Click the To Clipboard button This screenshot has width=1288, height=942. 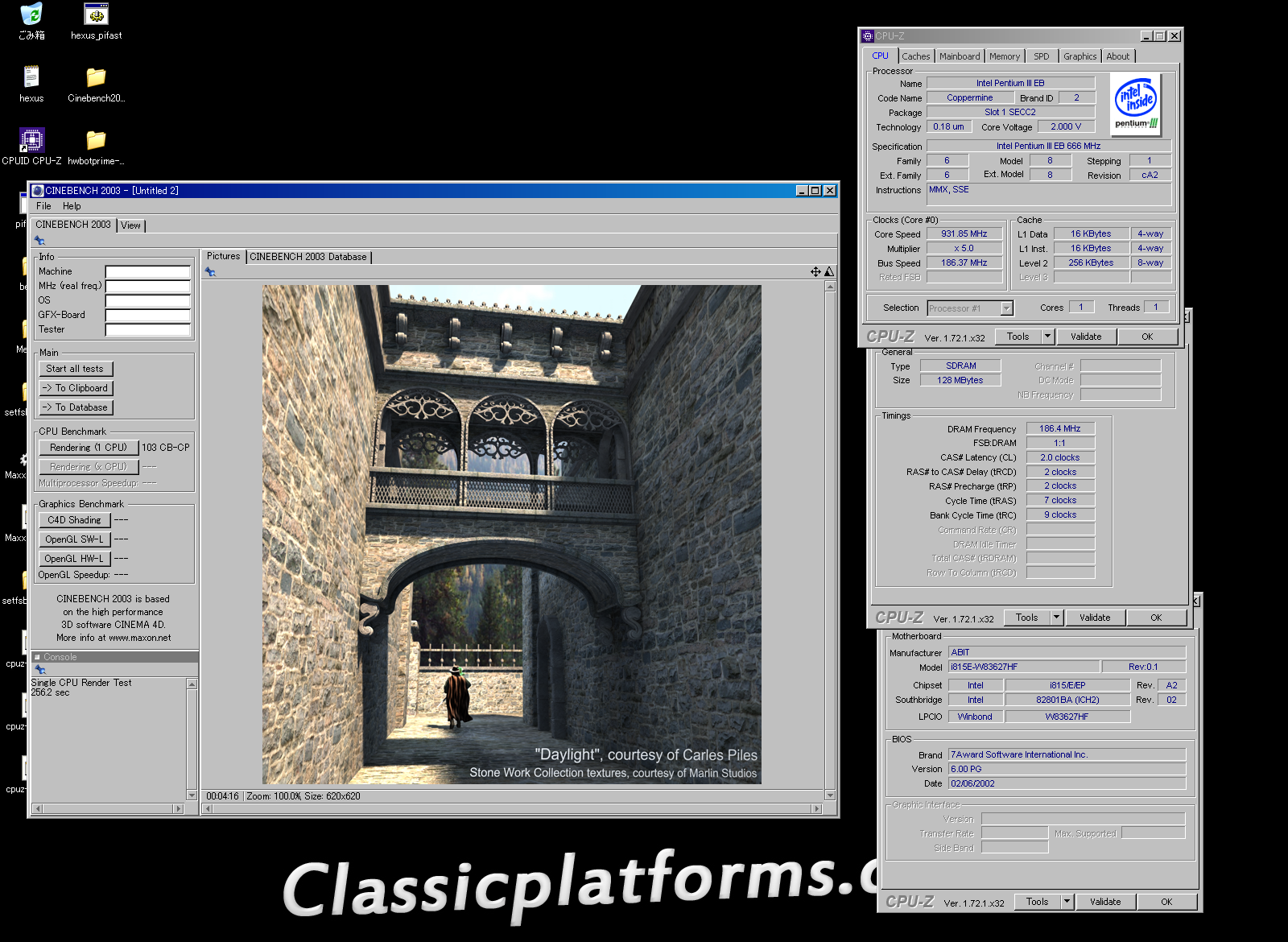coord(76,388)
